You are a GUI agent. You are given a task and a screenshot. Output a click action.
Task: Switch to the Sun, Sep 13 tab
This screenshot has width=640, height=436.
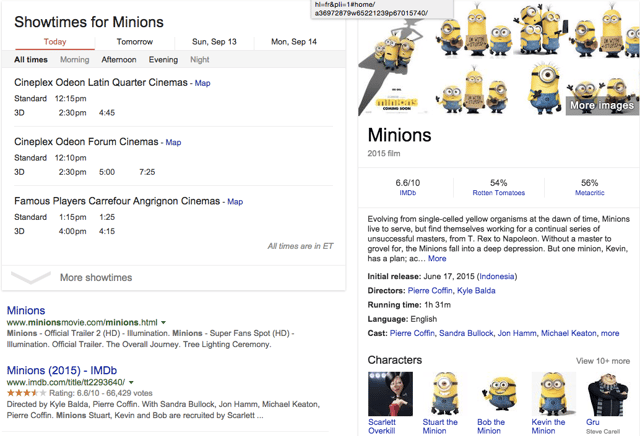coord(215,42)
